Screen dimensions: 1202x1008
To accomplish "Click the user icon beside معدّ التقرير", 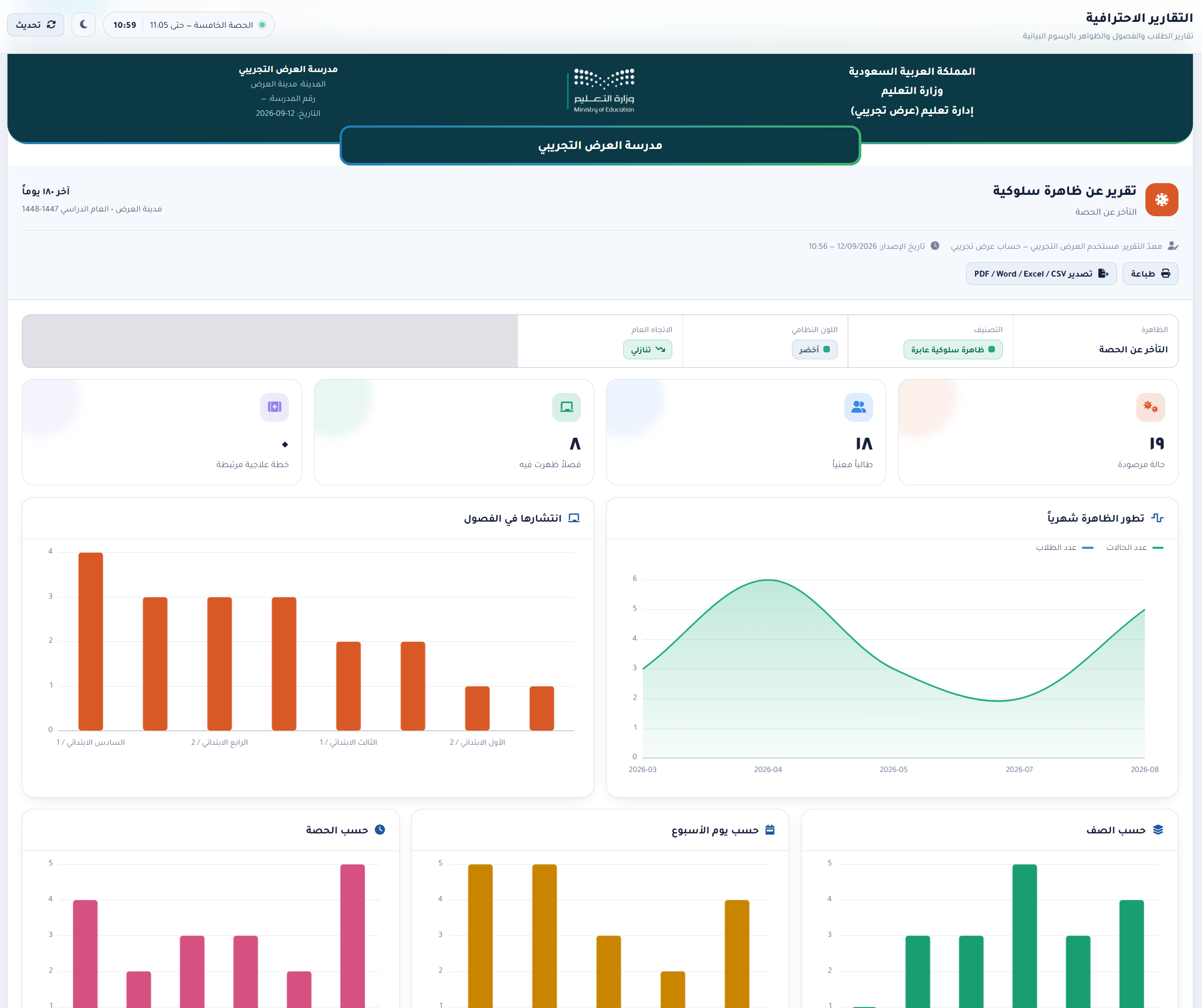I will (1172, 246).
